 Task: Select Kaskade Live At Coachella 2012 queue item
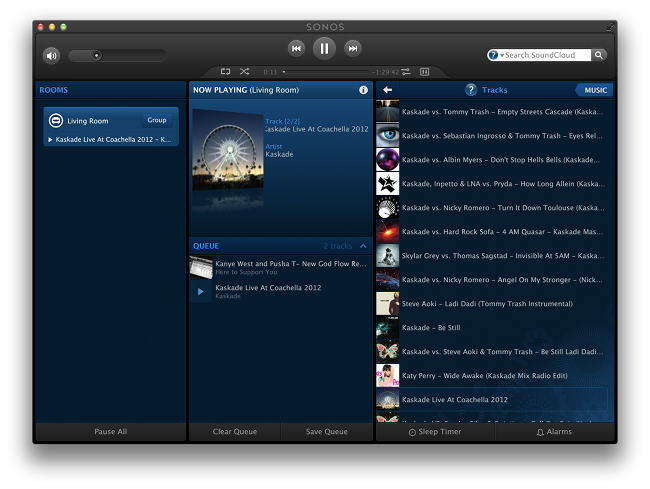pos(281,291)
